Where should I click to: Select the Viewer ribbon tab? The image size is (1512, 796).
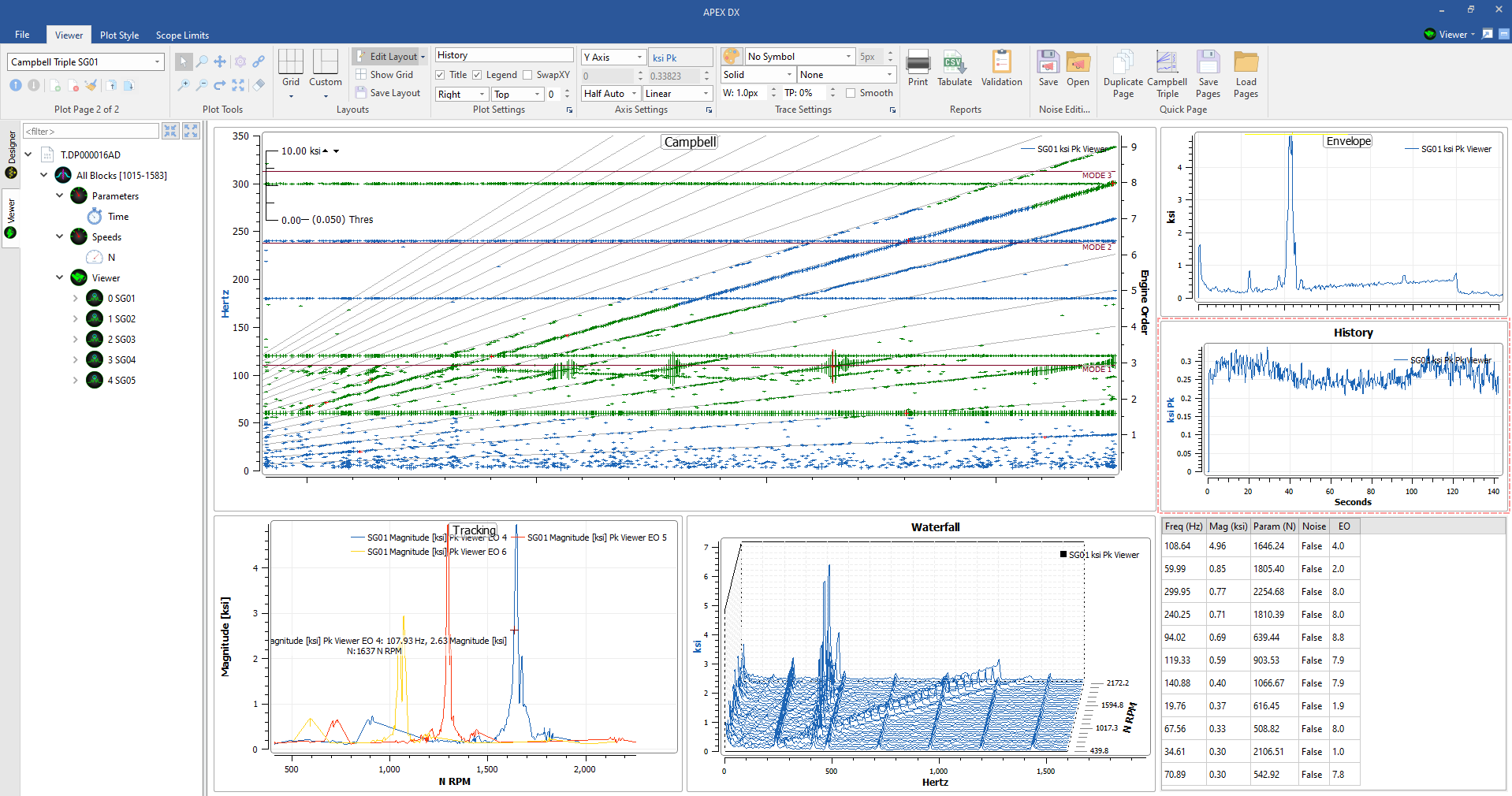click(x=69, y=35)
